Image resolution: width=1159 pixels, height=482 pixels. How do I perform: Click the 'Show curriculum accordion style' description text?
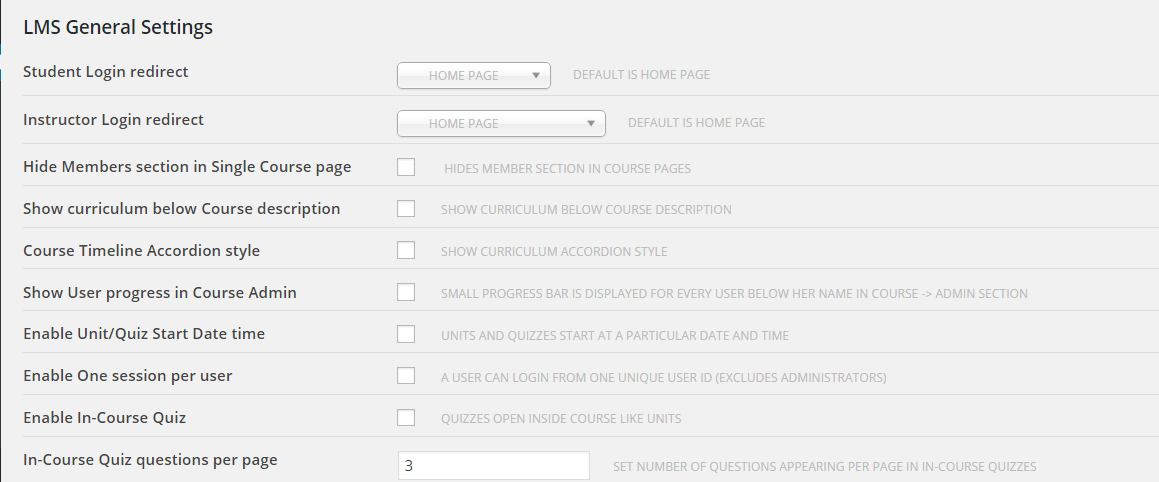click(x=554, y=251)
